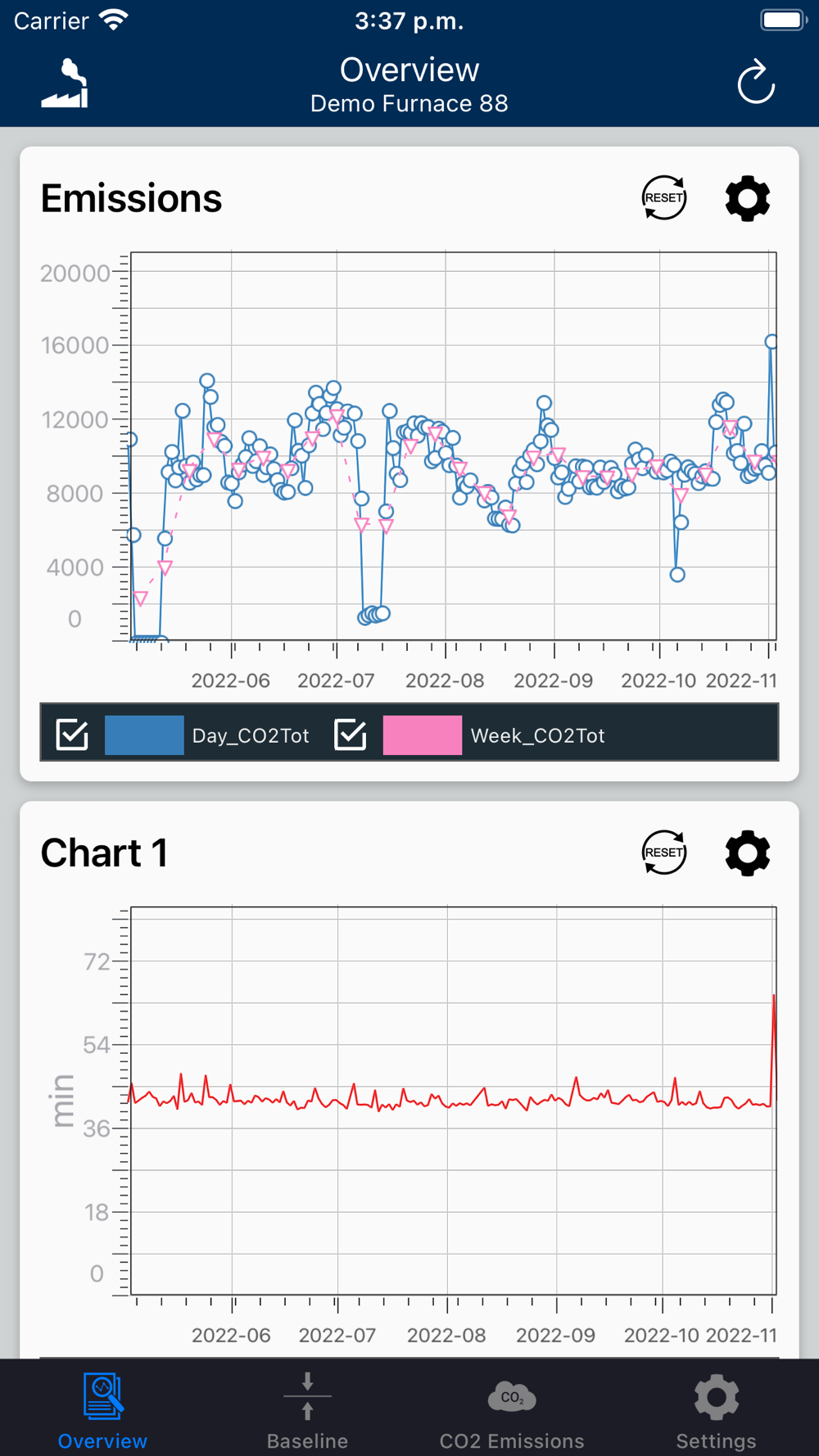Tap the Overview header title
Screen dimensions: 819x1456
(x=409, y=70)
